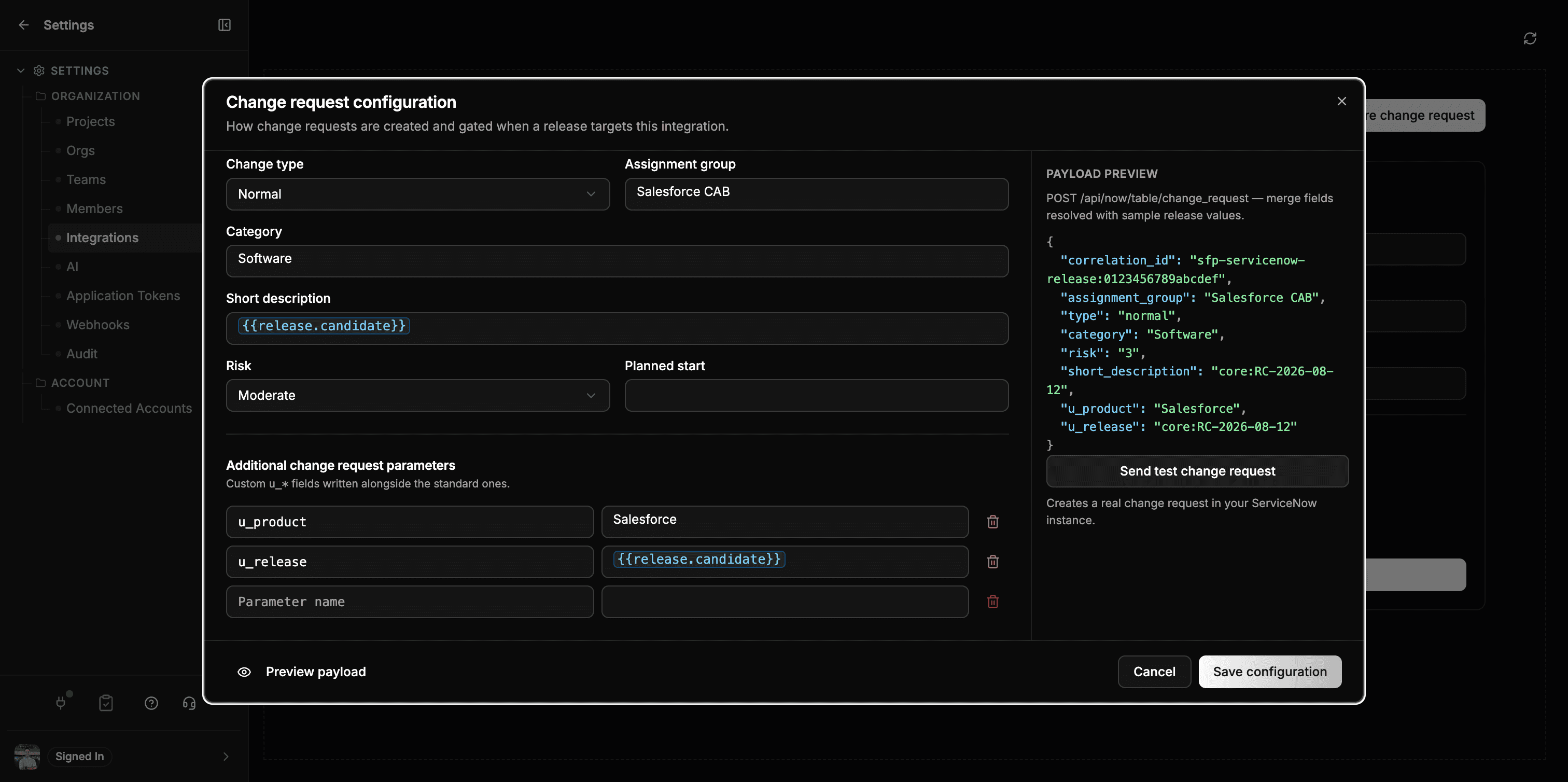Click the refresh icon at top right

[x=1530, y=38]
